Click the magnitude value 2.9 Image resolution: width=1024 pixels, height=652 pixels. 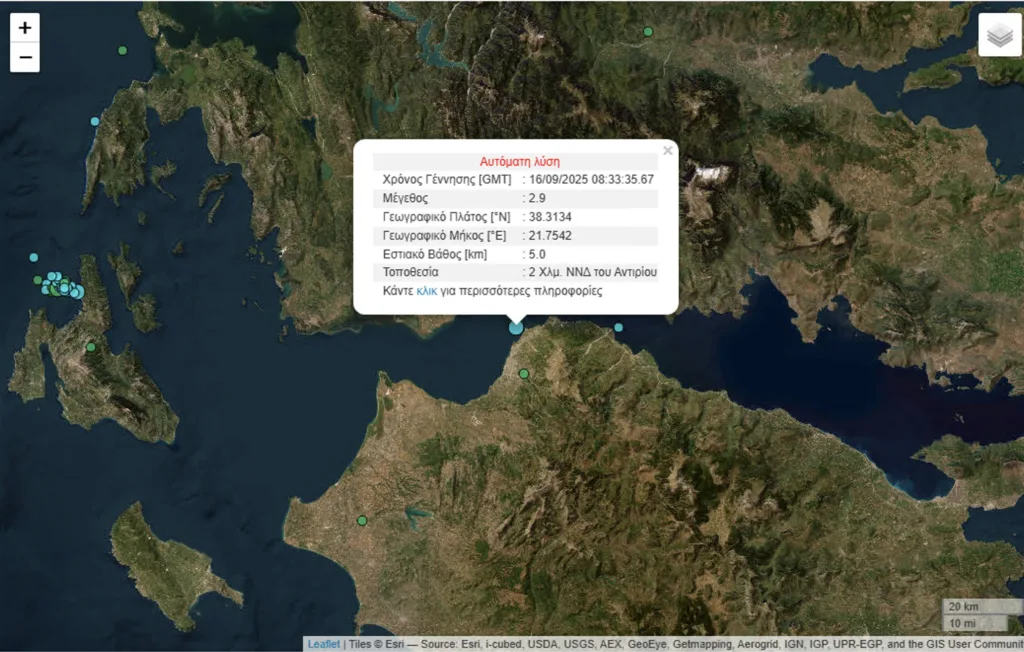(537, 198)
